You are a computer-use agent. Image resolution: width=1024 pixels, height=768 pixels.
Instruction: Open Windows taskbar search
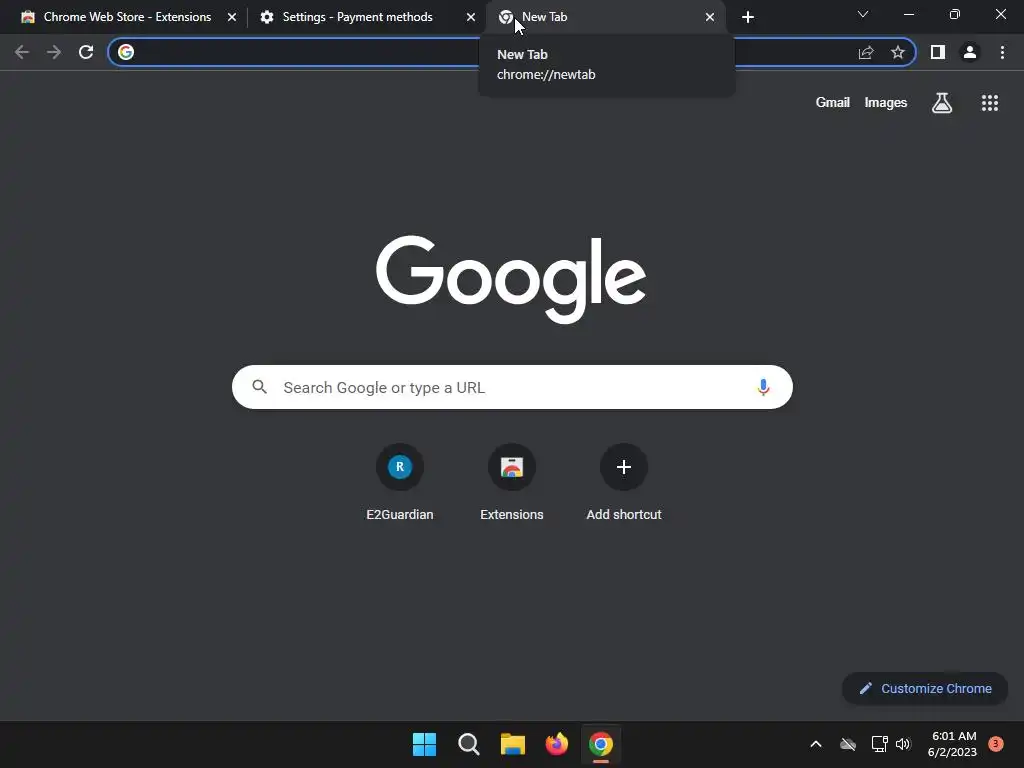click(x=469, y=744)
